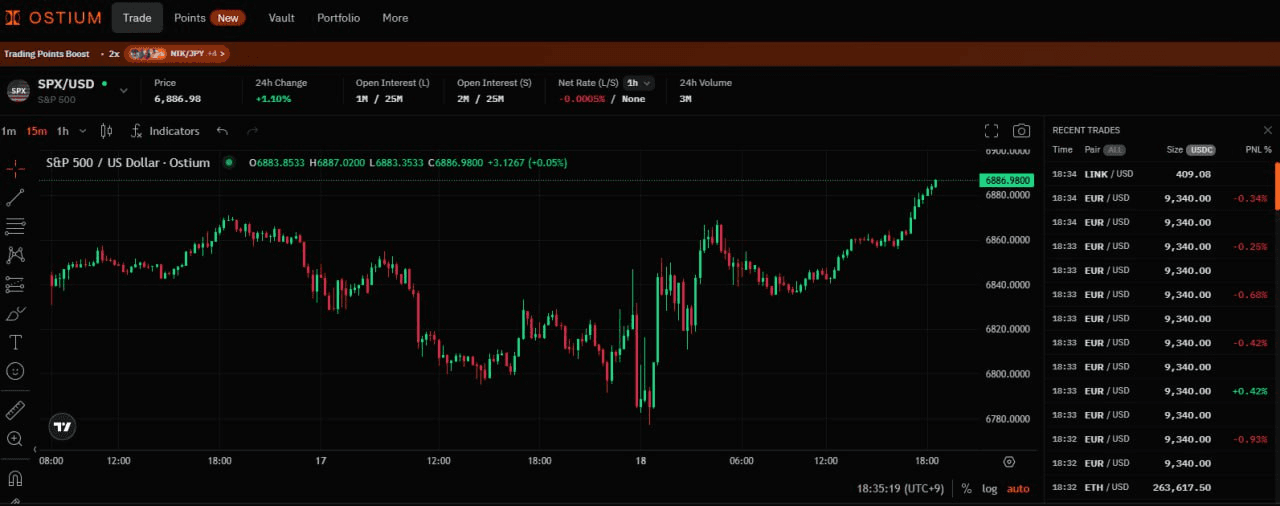
Task: Click the Open Interest (L) value
Action: [x=379, y=99]
